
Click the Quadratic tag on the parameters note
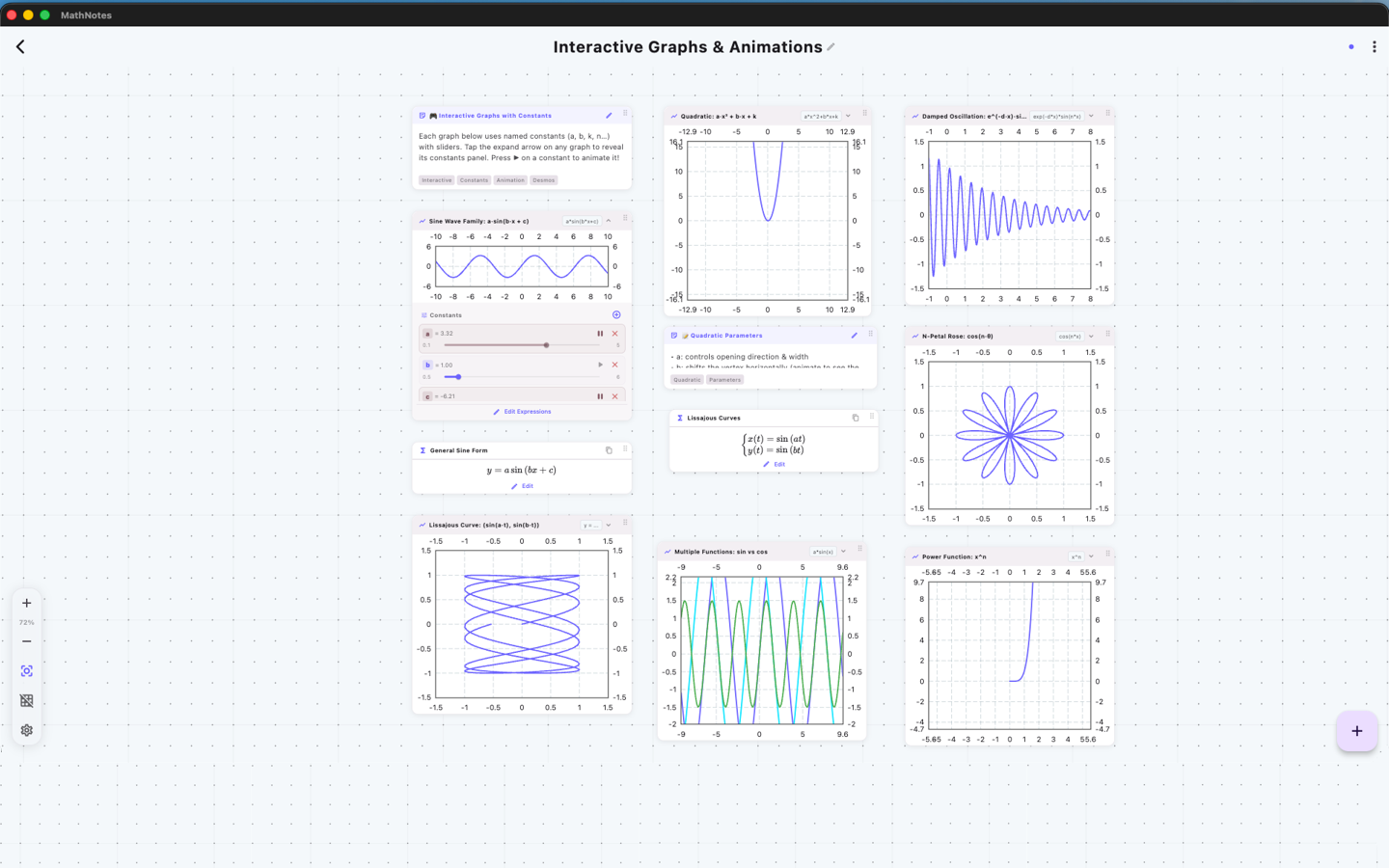(x=687, y=380)
